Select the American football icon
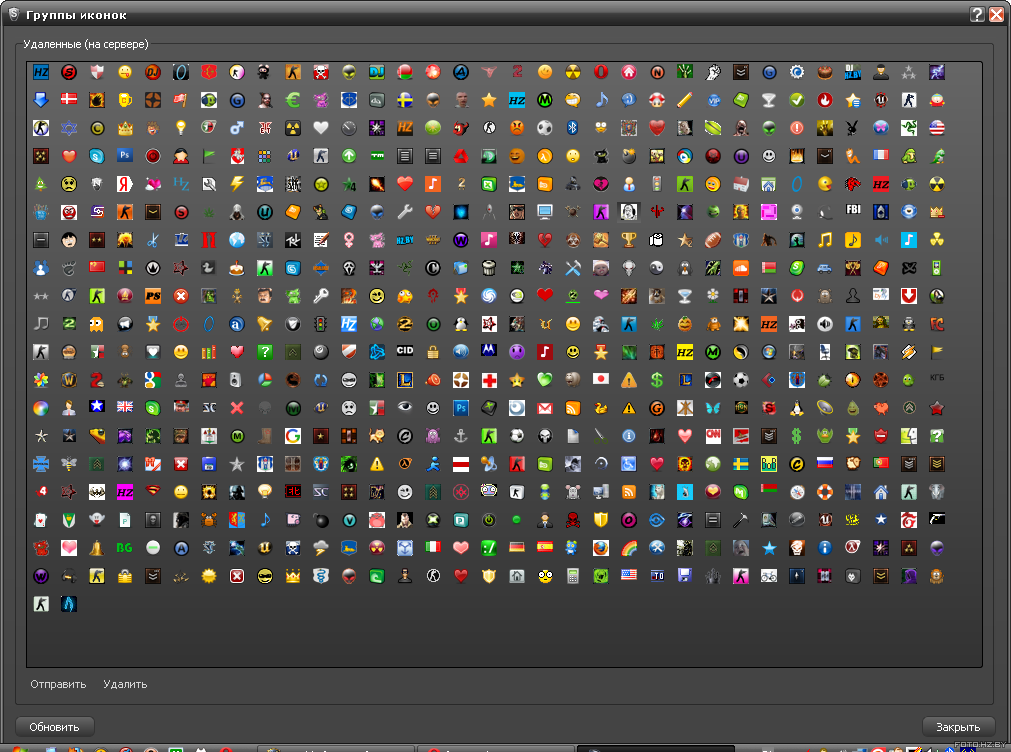 click(712, 240)
